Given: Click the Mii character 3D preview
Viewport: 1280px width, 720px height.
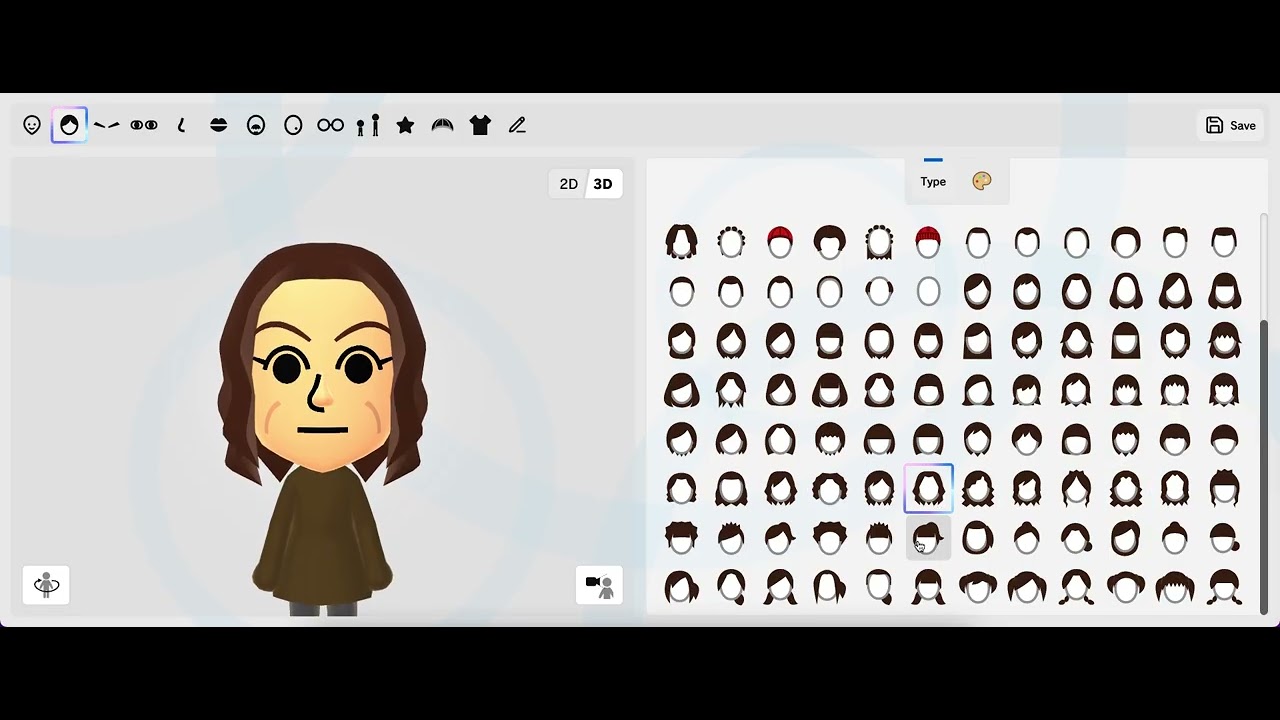Looking at the screenshot, I should [322, 428].
